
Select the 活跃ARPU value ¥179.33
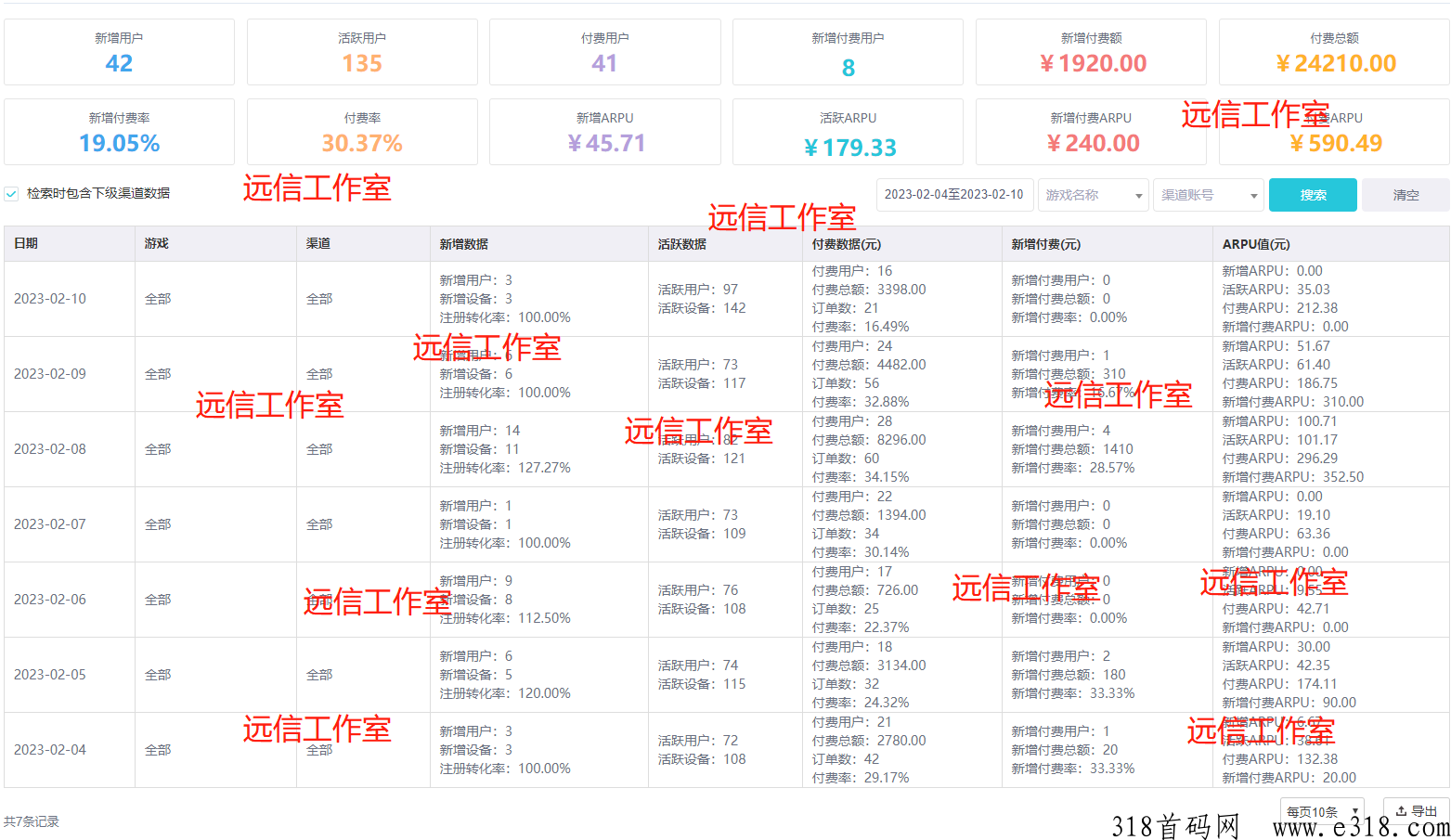(x=849, y=148)
